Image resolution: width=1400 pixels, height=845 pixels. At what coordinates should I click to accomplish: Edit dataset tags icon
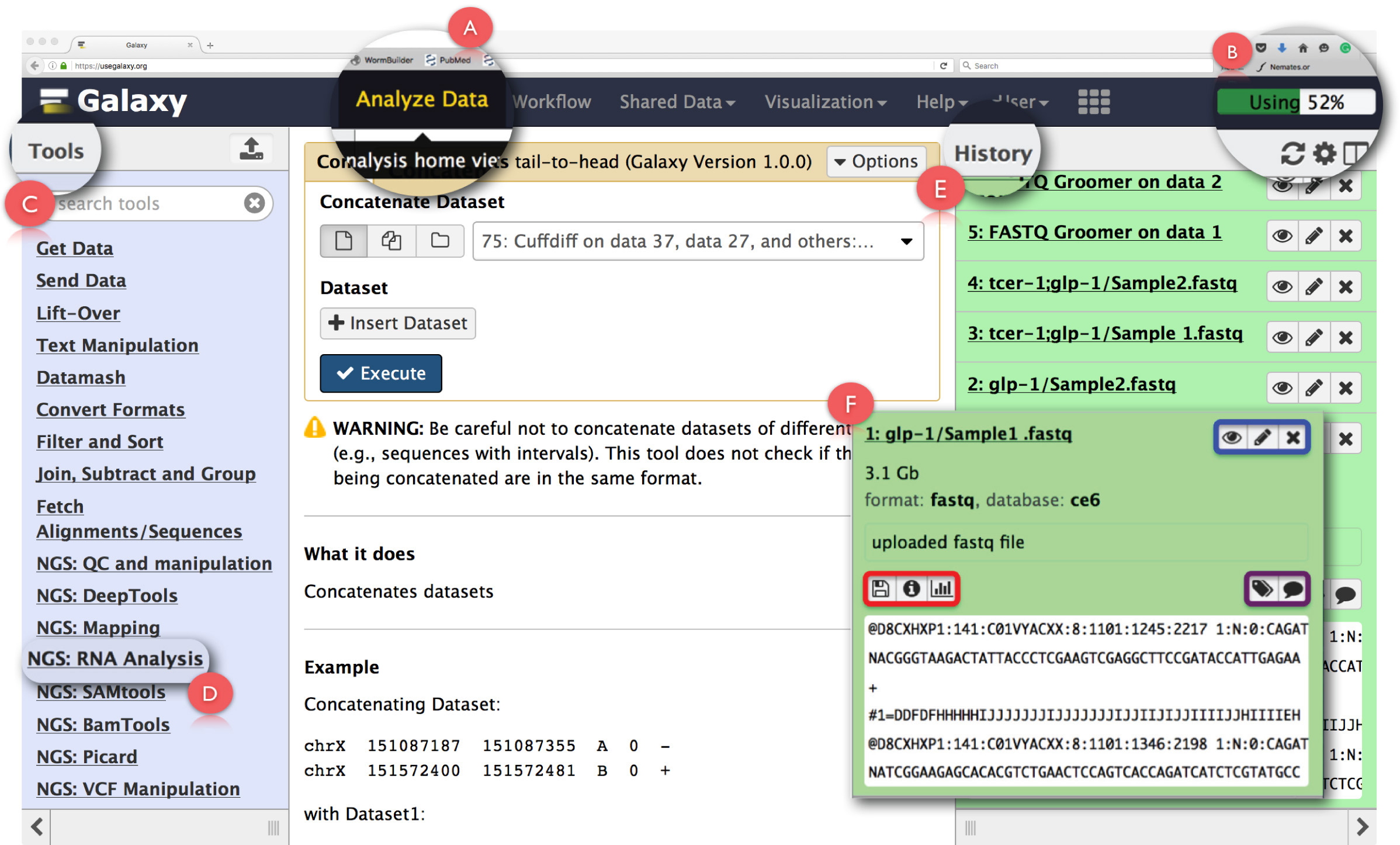[1262, 589]
